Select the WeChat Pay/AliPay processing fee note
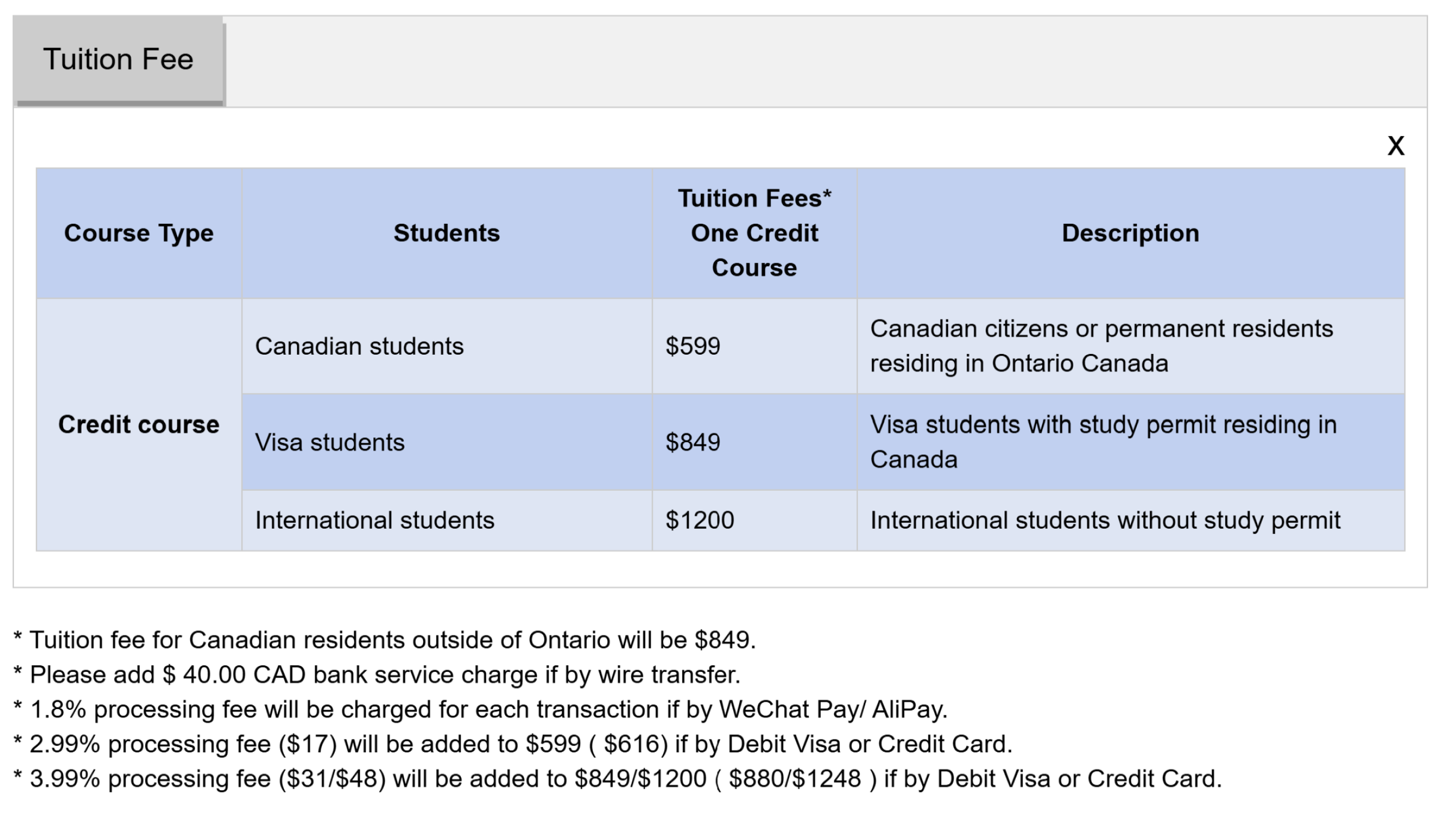 point(488,710)
